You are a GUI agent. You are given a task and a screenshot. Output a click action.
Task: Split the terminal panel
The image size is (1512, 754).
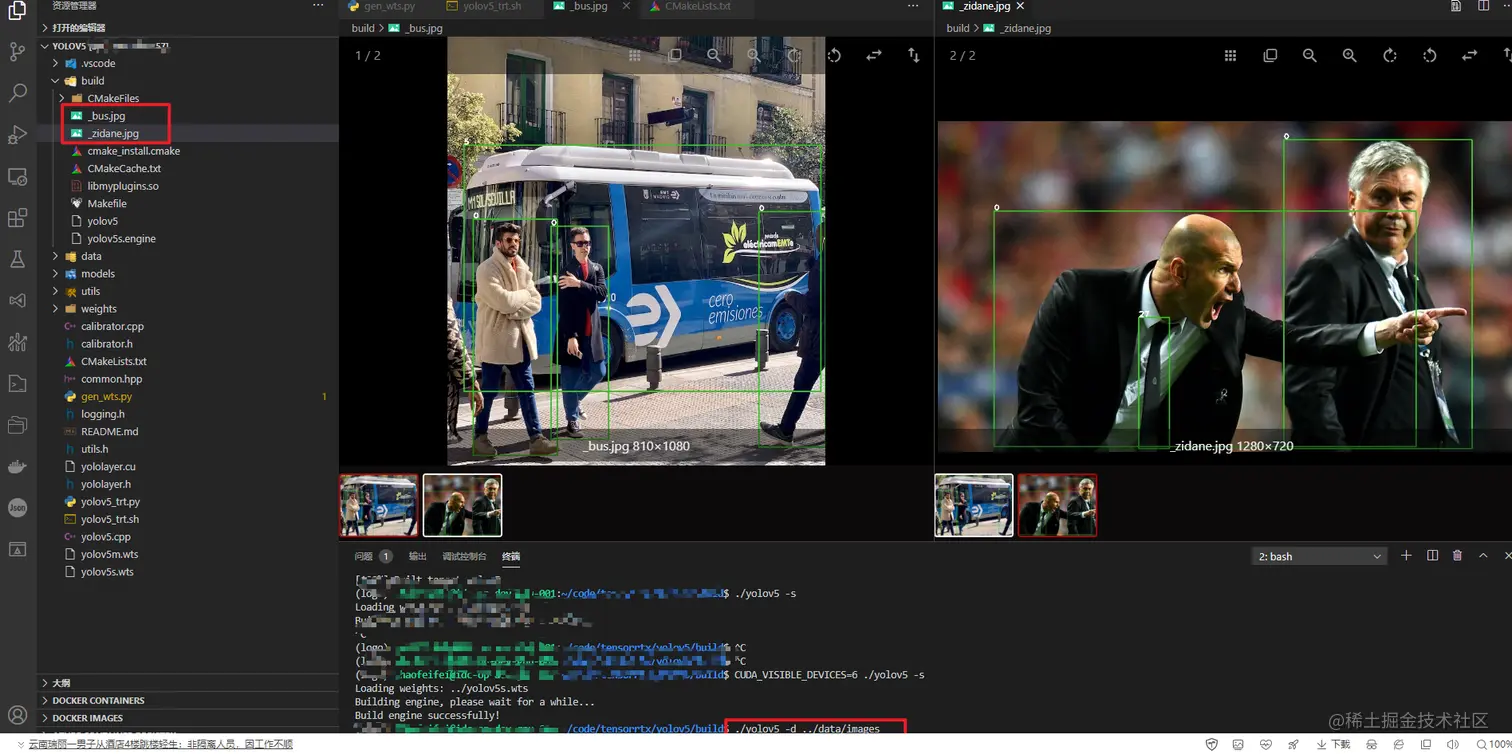[1432, 556]
